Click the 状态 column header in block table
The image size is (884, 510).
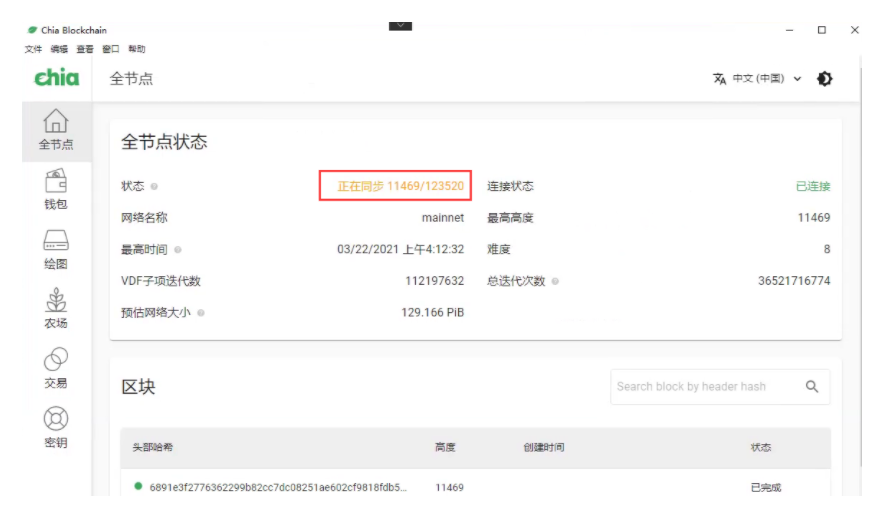tap(761, 447)
